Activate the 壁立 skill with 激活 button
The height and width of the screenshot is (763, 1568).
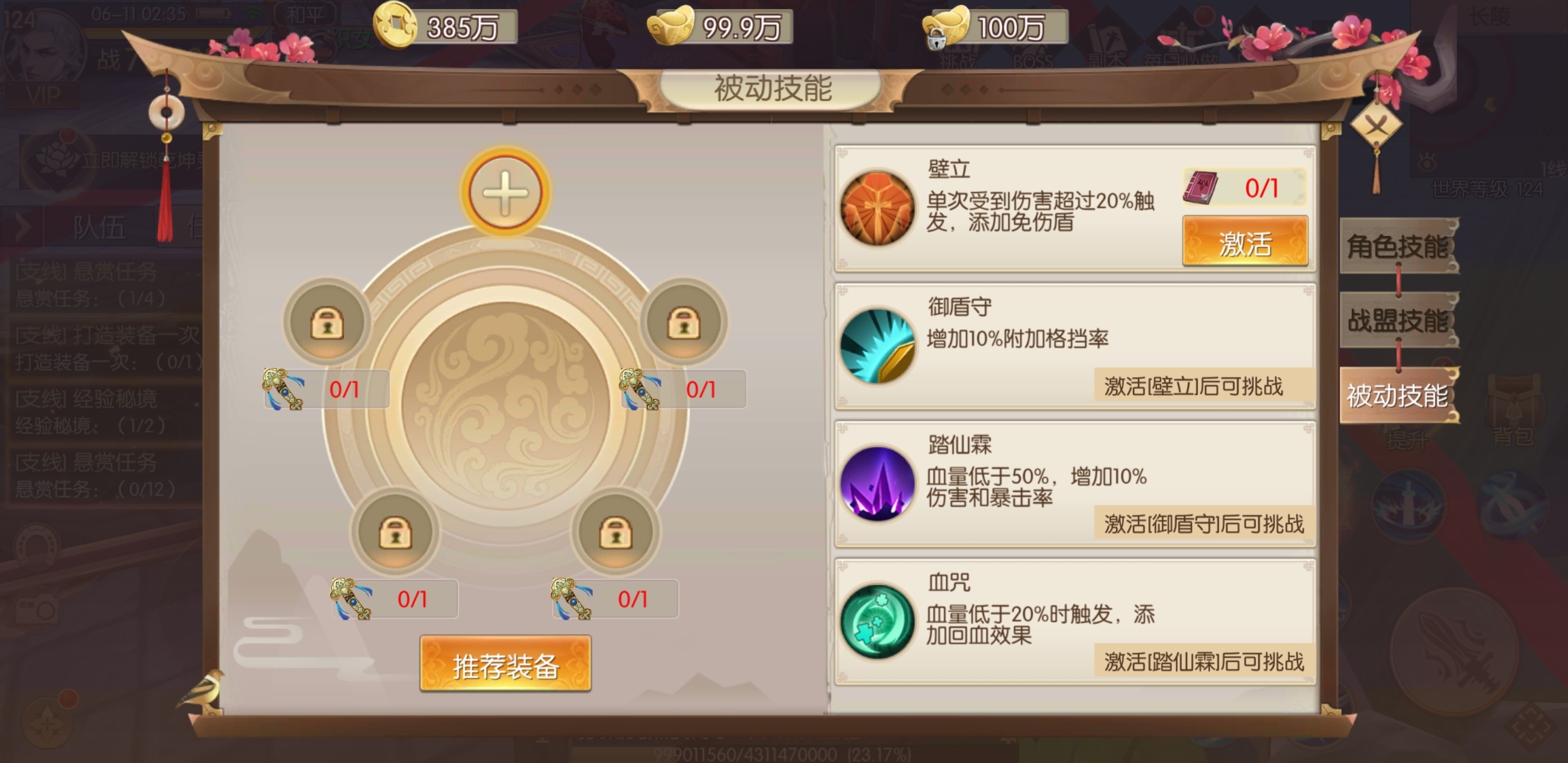click(1245, 242)
